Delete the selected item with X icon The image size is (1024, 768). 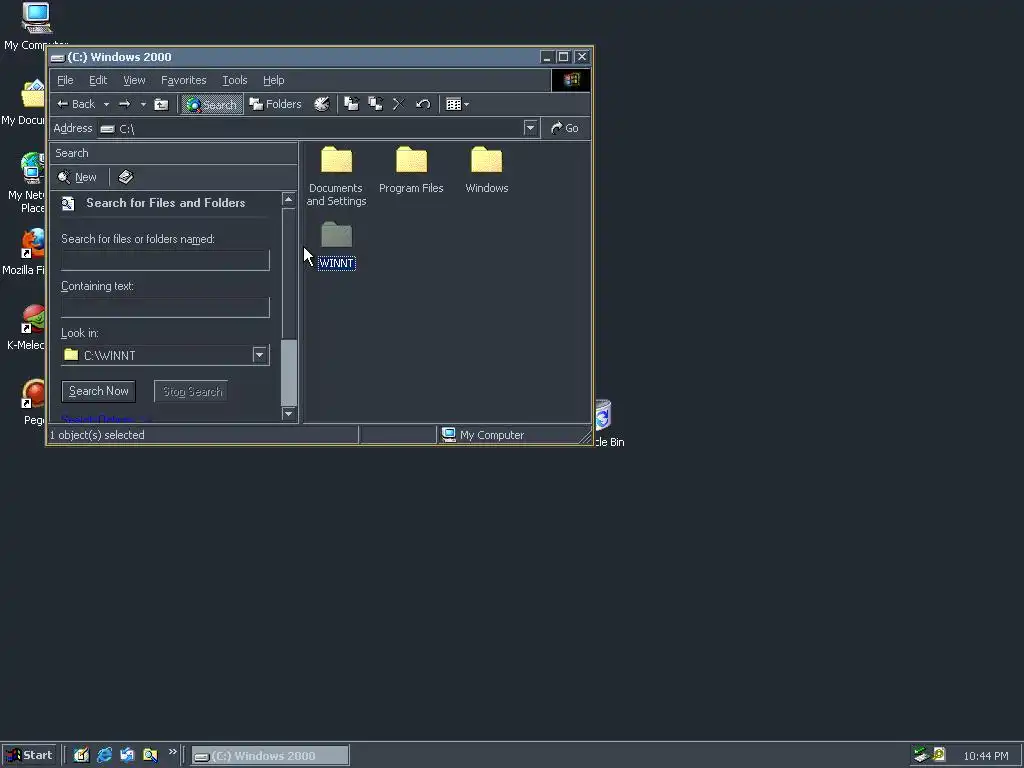point(398,104)
